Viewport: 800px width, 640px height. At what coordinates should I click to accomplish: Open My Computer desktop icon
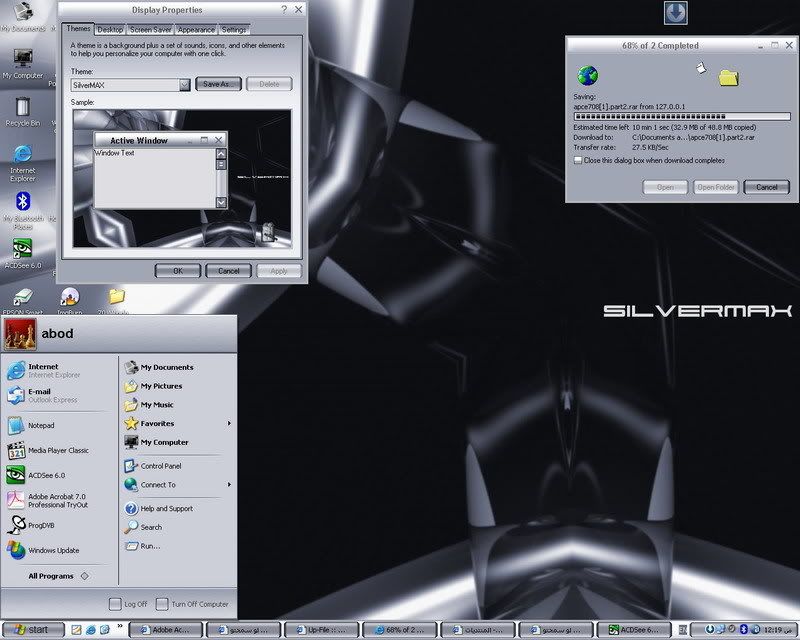click(22, 64)
